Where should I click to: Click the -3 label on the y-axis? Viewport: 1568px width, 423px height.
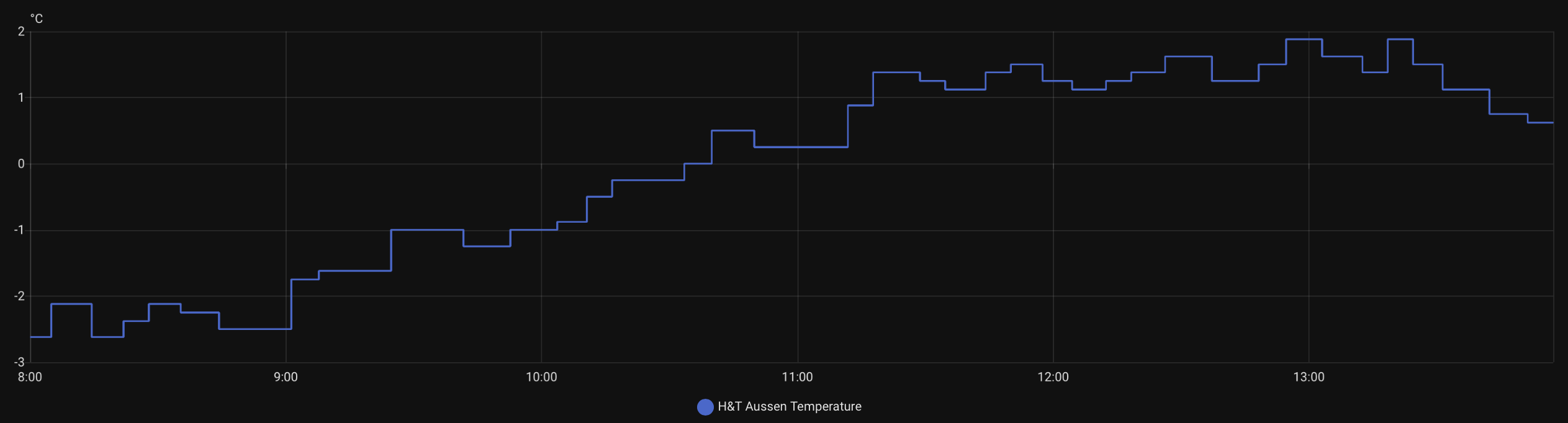(x=19, y=362)
